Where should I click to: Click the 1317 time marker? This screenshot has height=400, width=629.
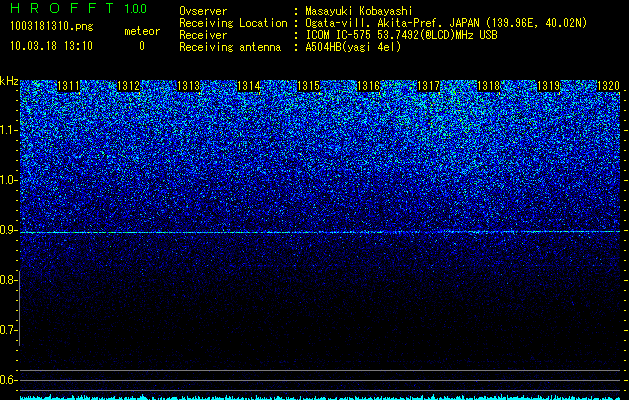[428, 86]
